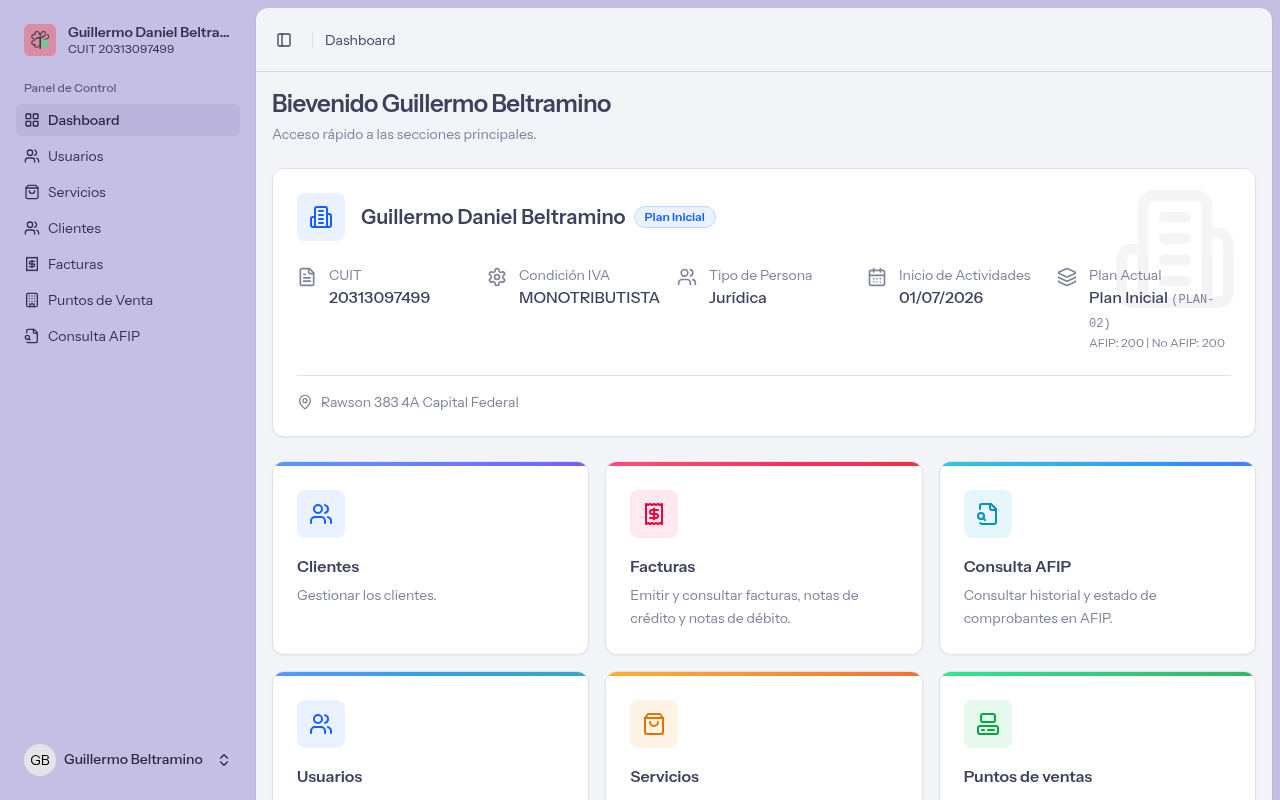The width and height of the screenshot is (1280, 800).
Task: Click the Clientes card icon
Action: tap(321, 514)
